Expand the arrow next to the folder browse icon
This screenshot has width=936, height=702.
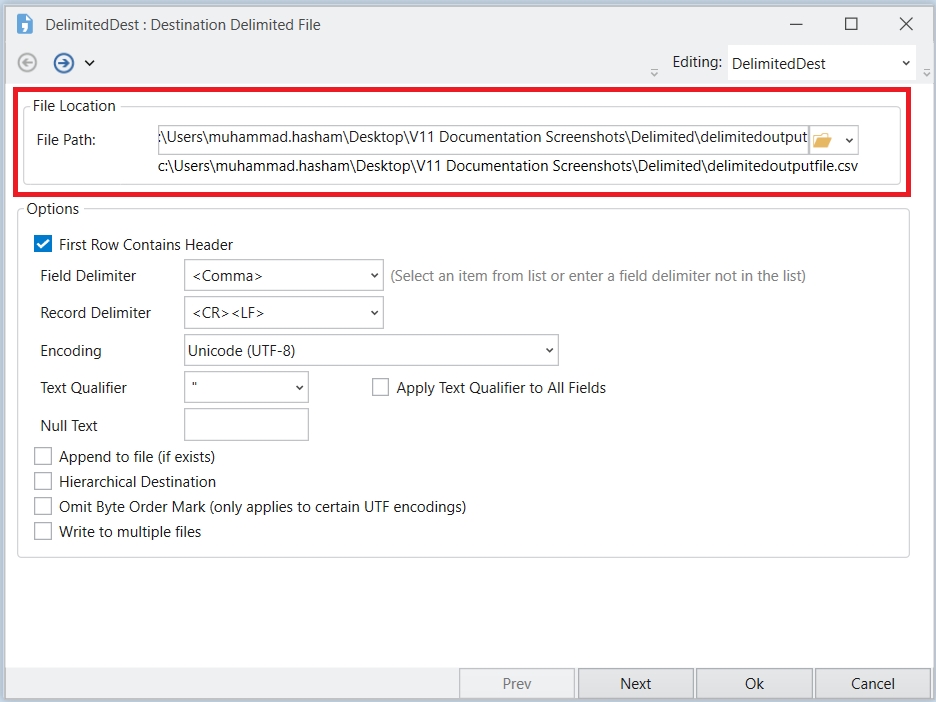coord(849,140)
